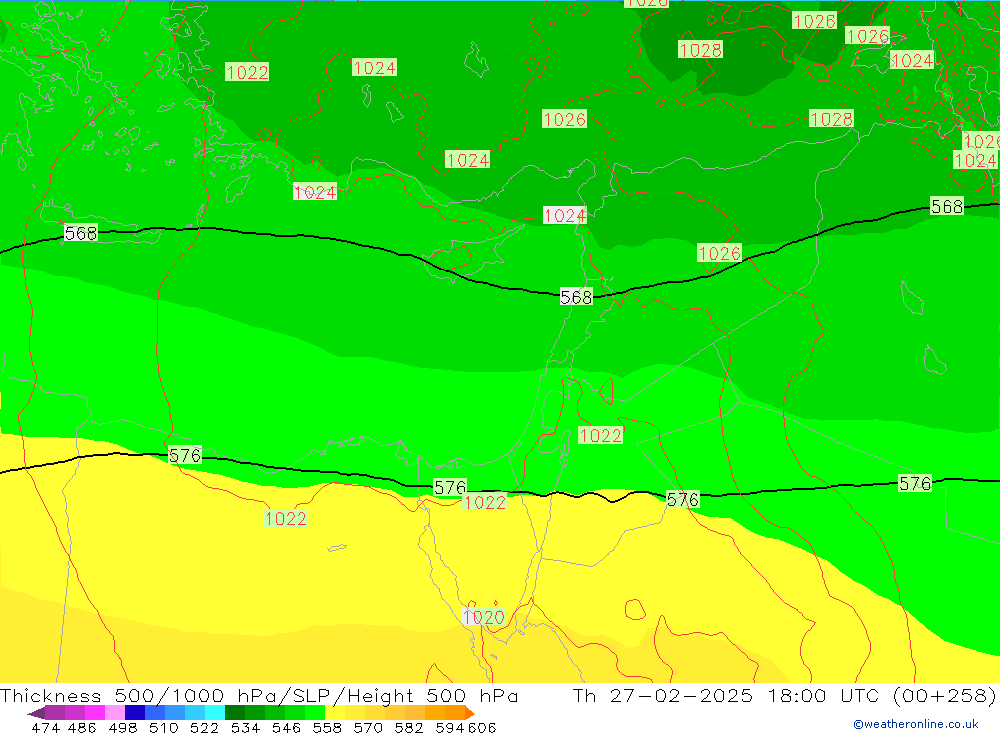This screenshot has width=1000, height=733.
Task: Click the '570' legend value
Action: click(368, 727)
